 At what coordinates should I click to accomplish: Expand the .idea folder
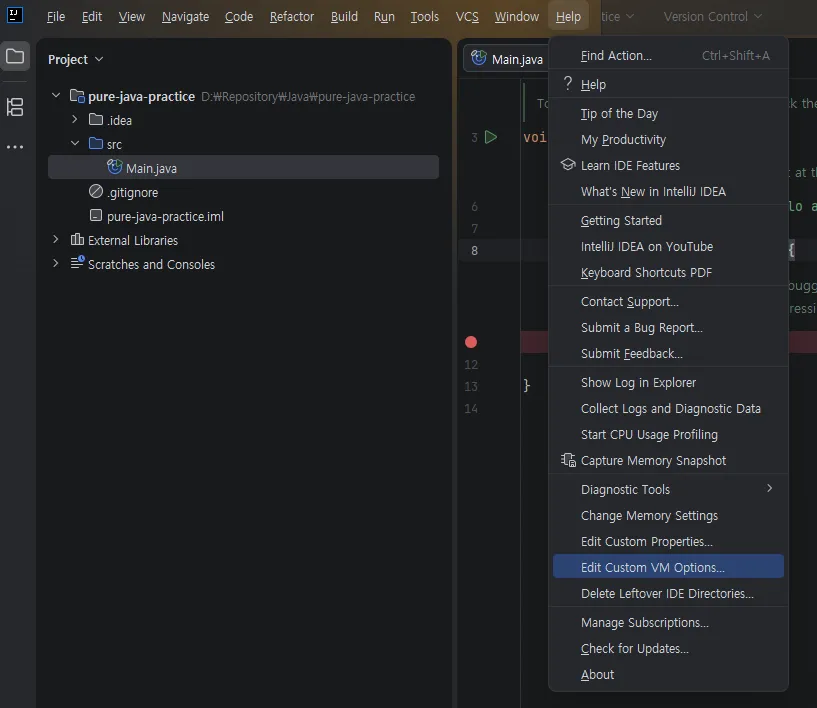75,119
